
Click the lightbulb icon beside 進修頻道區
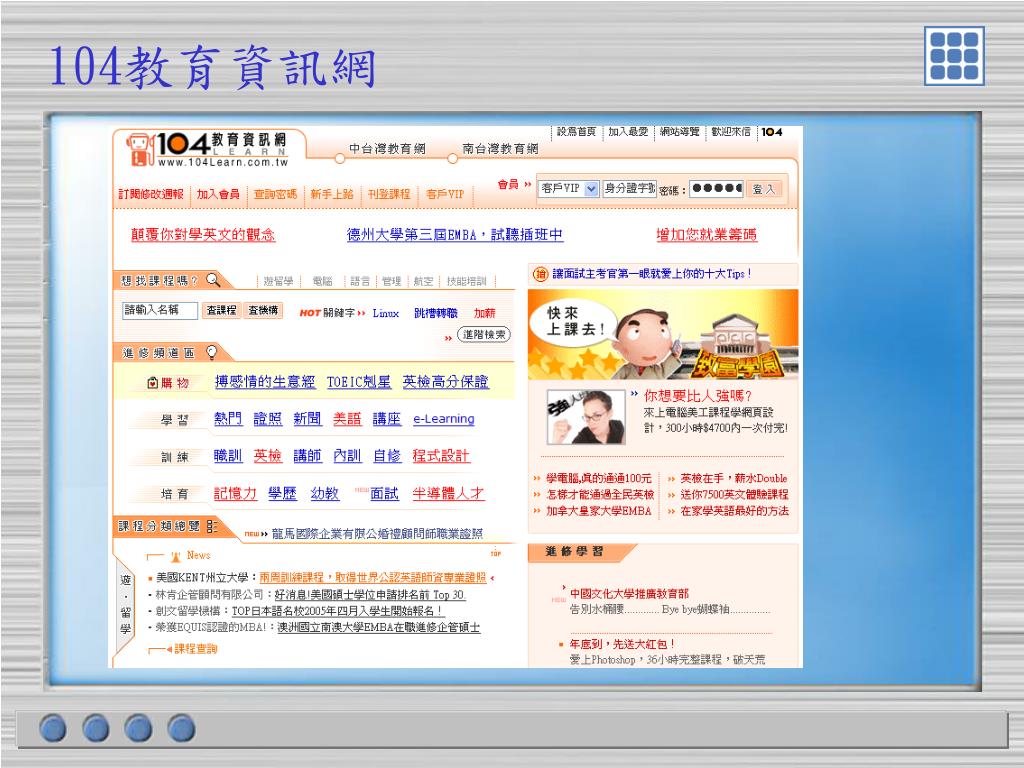pyautogui.click(x=211, y=353)
